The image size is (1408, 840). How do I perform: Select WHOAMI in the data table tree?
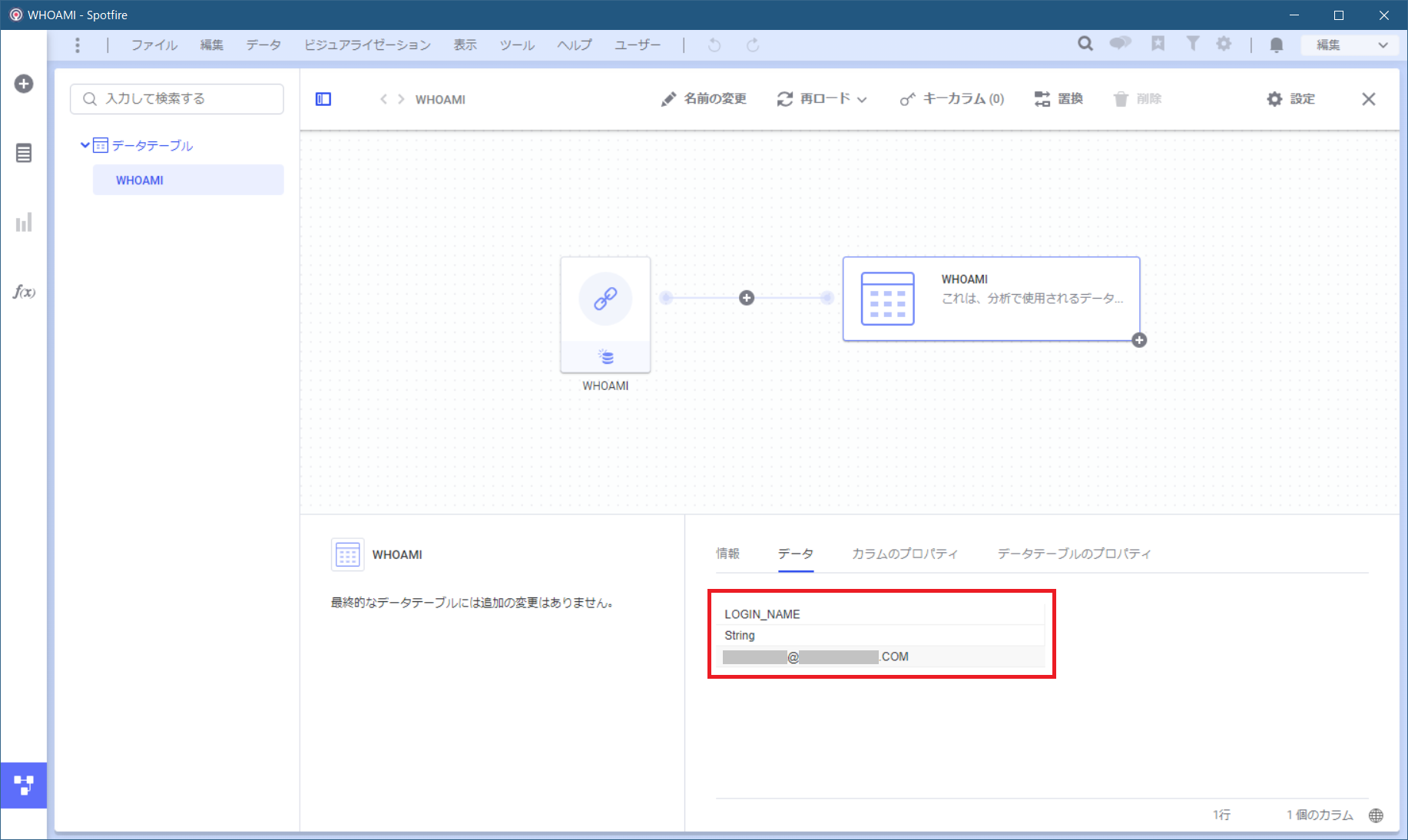[x=188, y=180]
